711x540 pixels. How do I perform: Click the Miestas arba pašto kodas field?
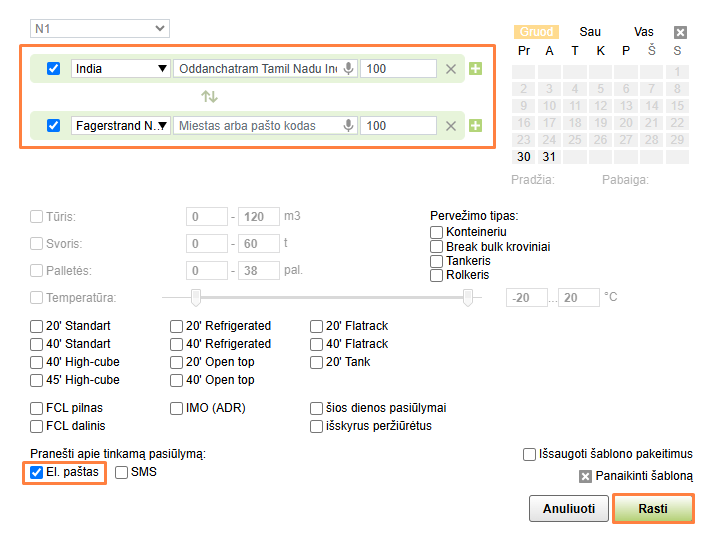258,126
